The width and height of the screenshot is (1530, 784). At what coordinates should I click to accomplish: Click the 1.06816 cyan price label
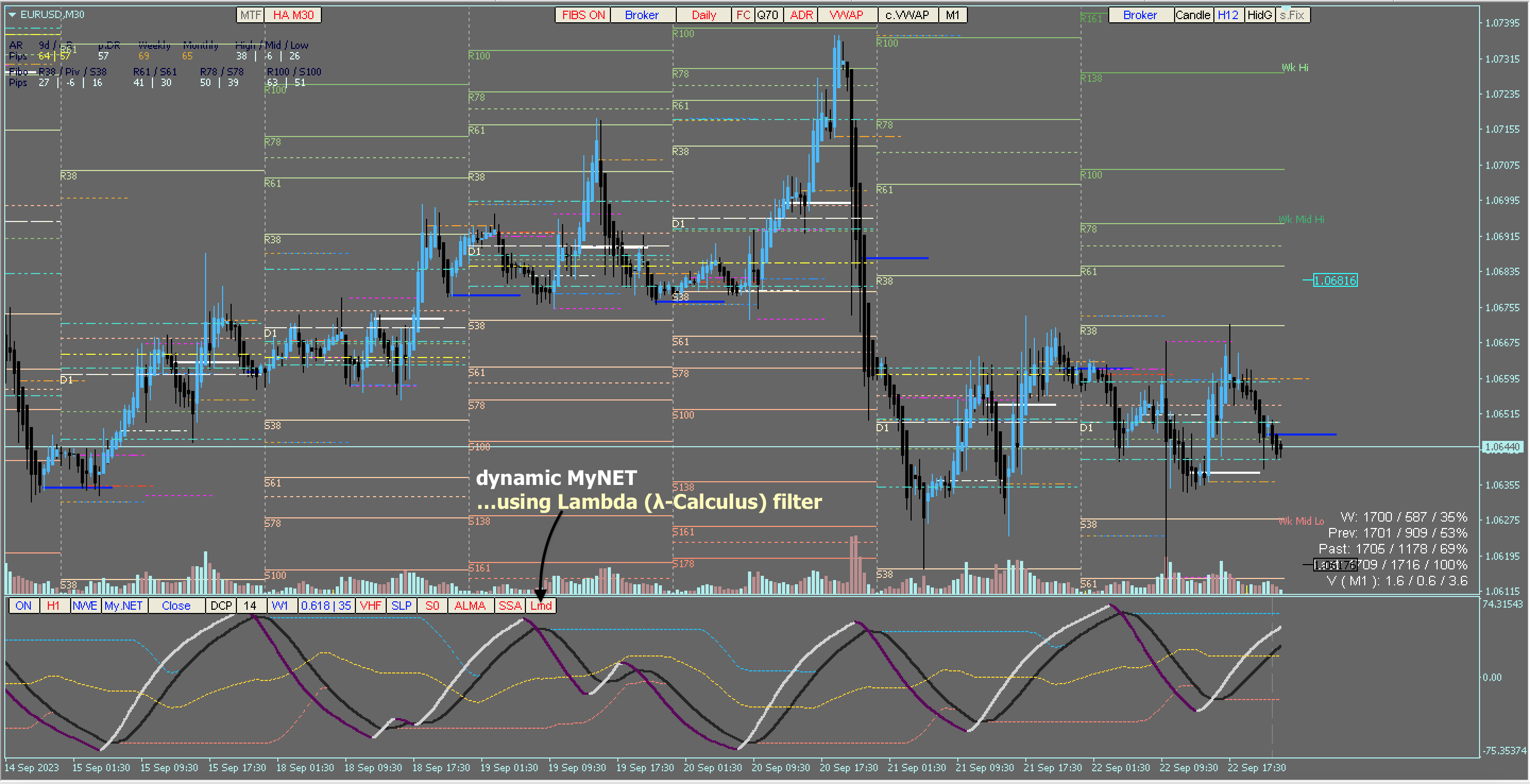pyautogui.click(x=1334, y=280)
